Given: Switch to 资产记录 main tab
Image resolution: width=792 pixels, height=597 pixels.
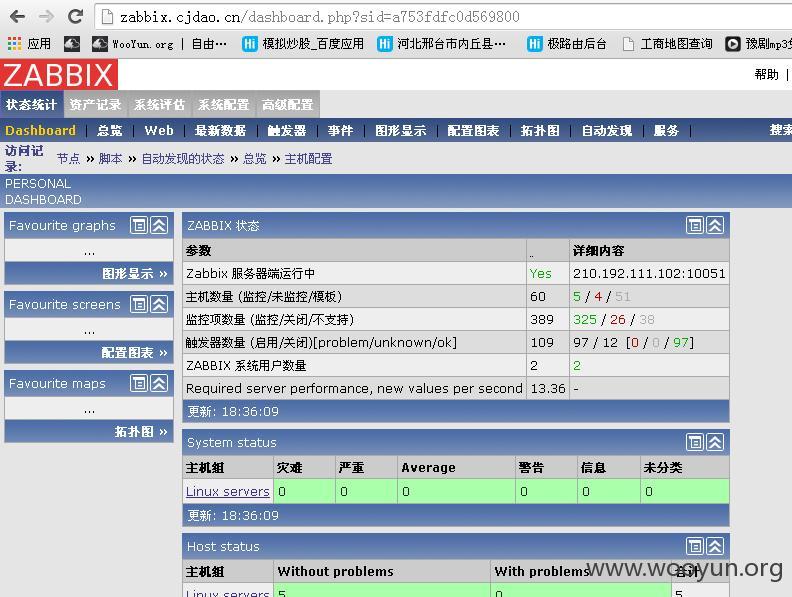Looking at the screenshot, I should [x=95, y=105].
